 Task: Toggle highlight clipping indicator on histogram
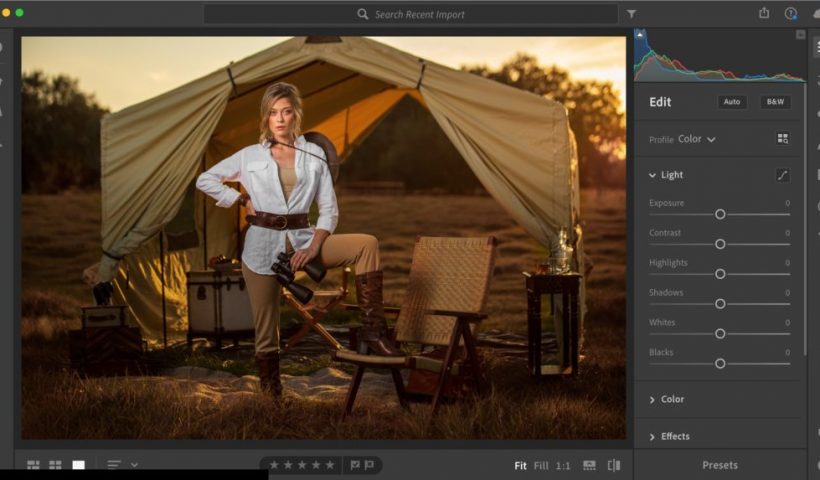point(800,34)
